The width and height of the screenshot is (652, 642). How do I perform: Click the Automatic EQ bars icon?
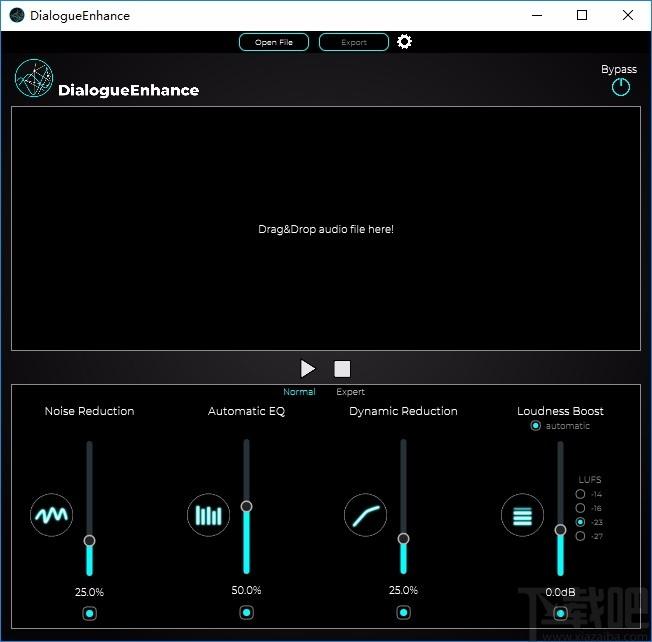click(208, 515)
